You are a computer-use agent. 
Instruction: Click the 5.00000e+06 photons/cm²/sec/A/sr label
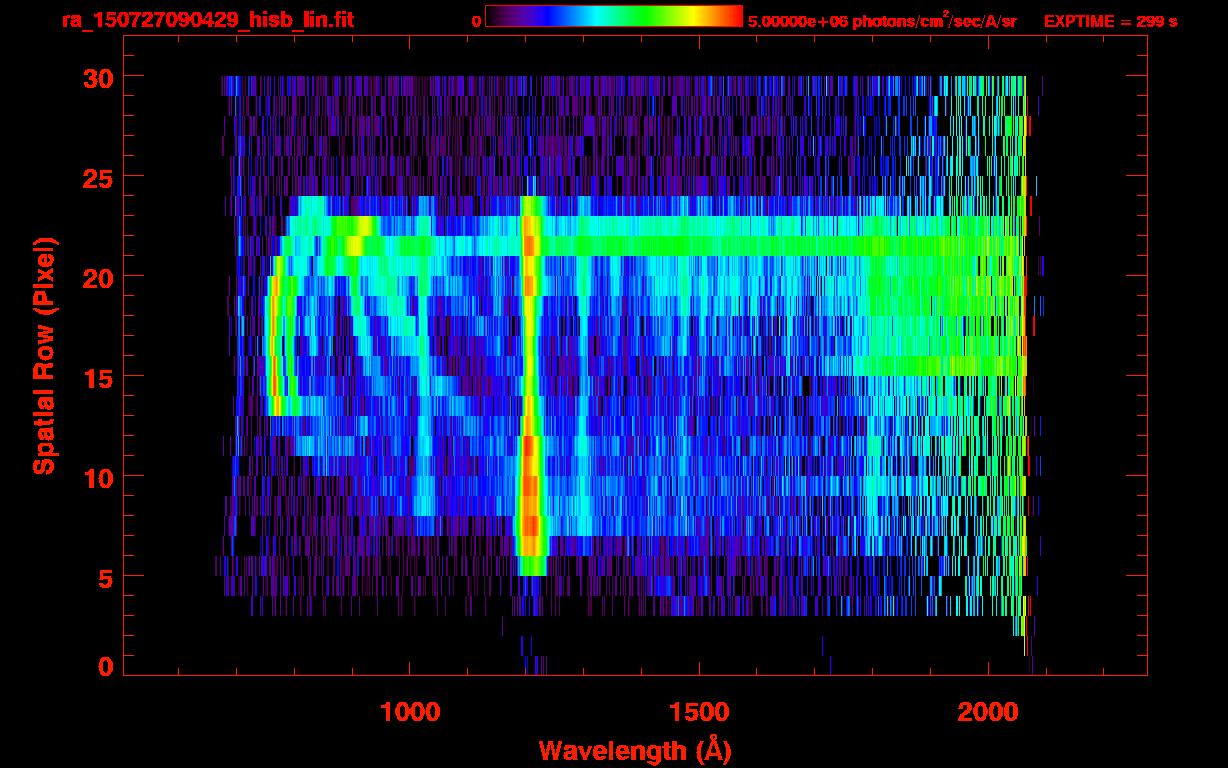[882, 20]
